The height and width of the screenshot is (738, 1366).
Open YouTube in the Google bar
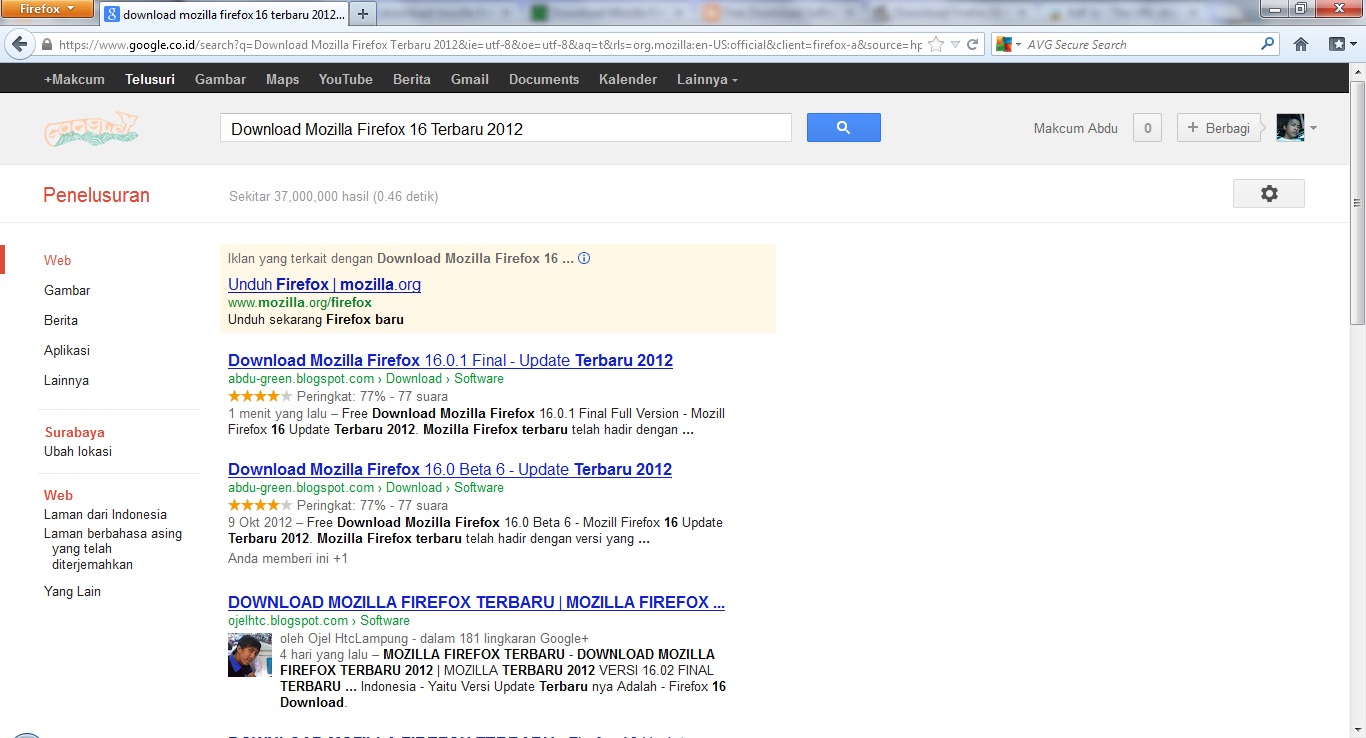click(x=346, y=79)
